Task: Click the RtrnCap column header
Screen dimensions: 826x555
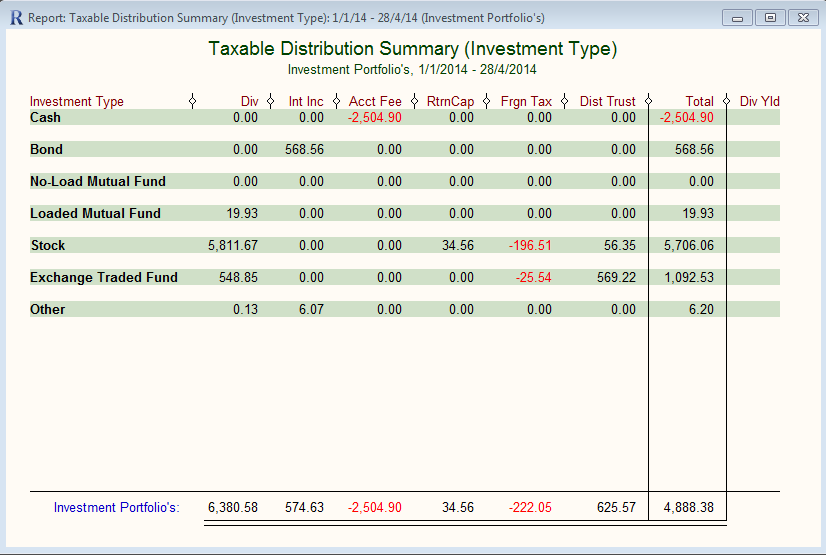Action: [450, 101]
